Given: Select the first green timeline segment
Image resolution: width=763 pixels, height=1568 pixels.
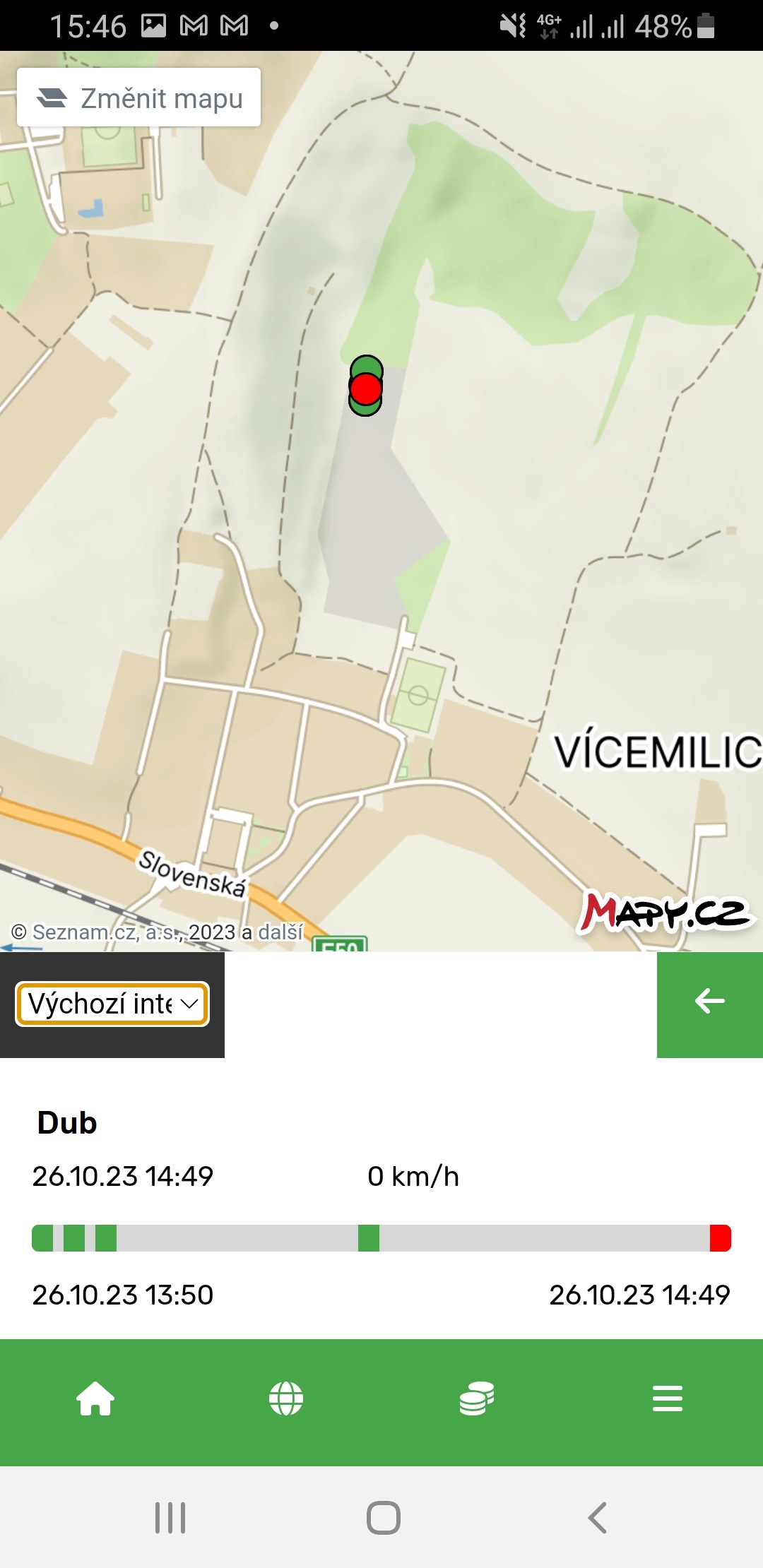Looking at the screenshot, I should [x=42, y=1238].
